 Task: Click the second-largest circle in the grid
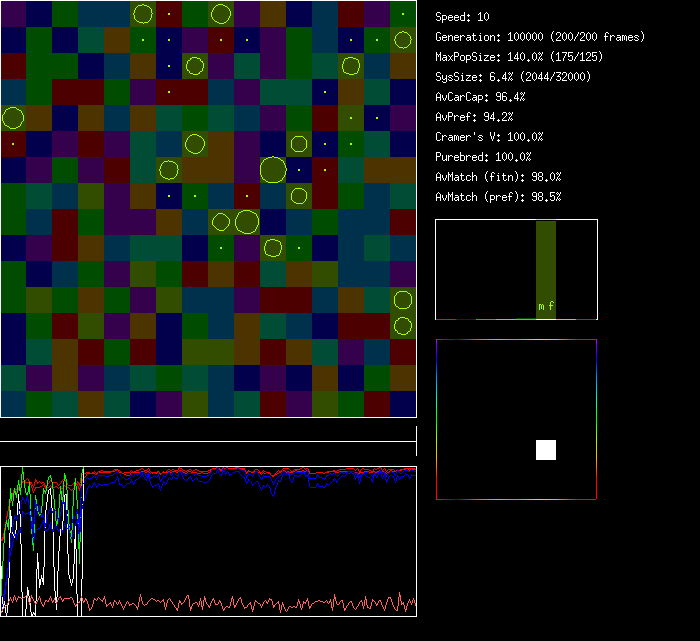247,221
